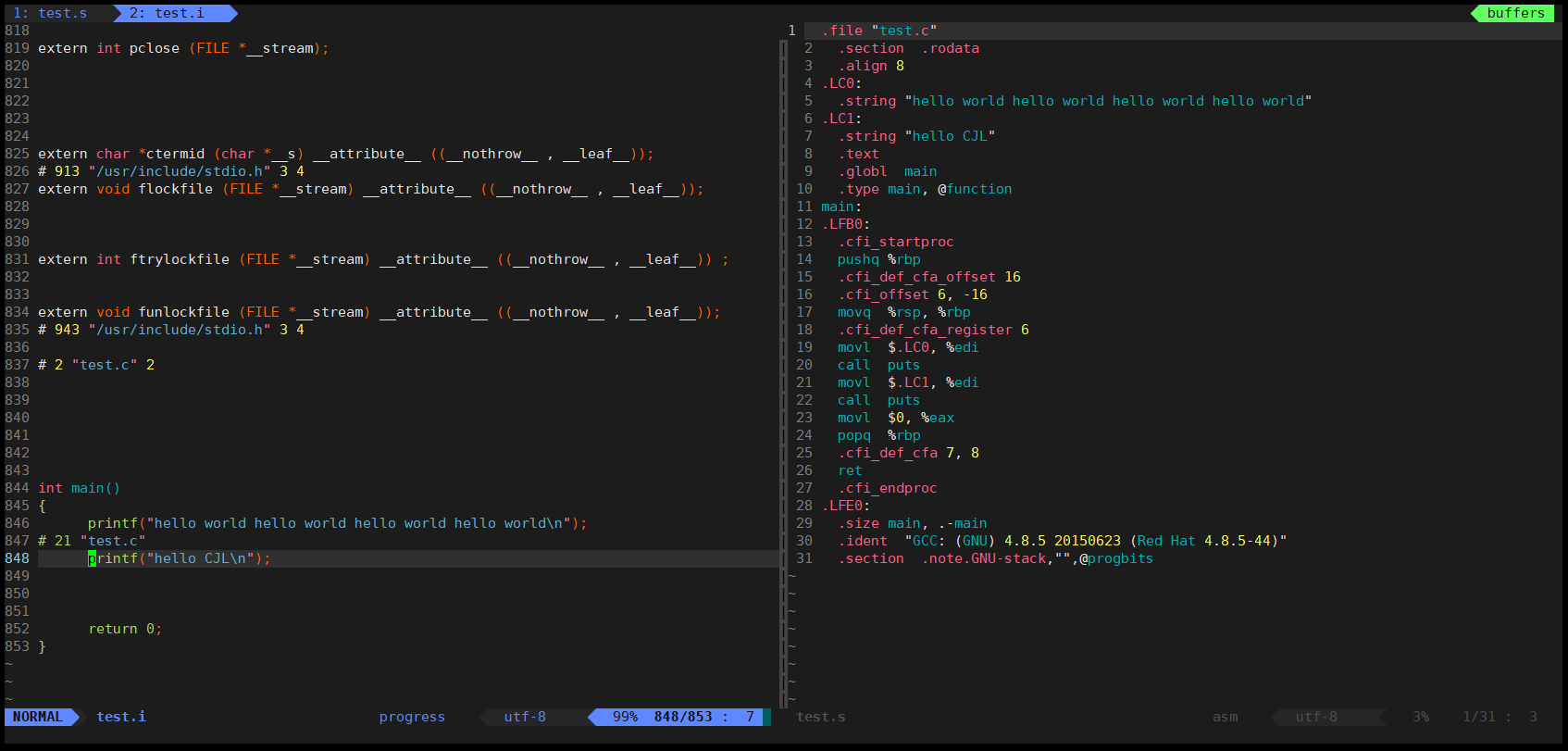Click the '.ident "GCC"' version line
The height and width of the screenshot is (751, 1568).
[1063, 541]
